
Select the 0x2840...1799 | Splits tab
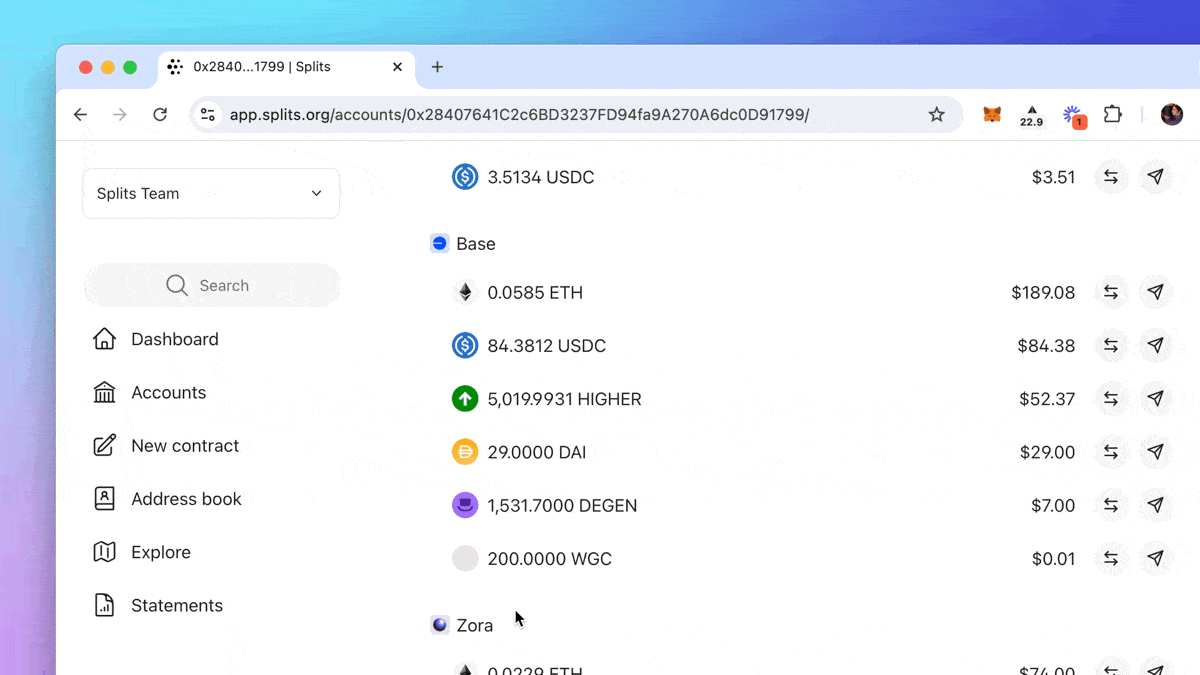pyautogui.click(x=286, y=67)
